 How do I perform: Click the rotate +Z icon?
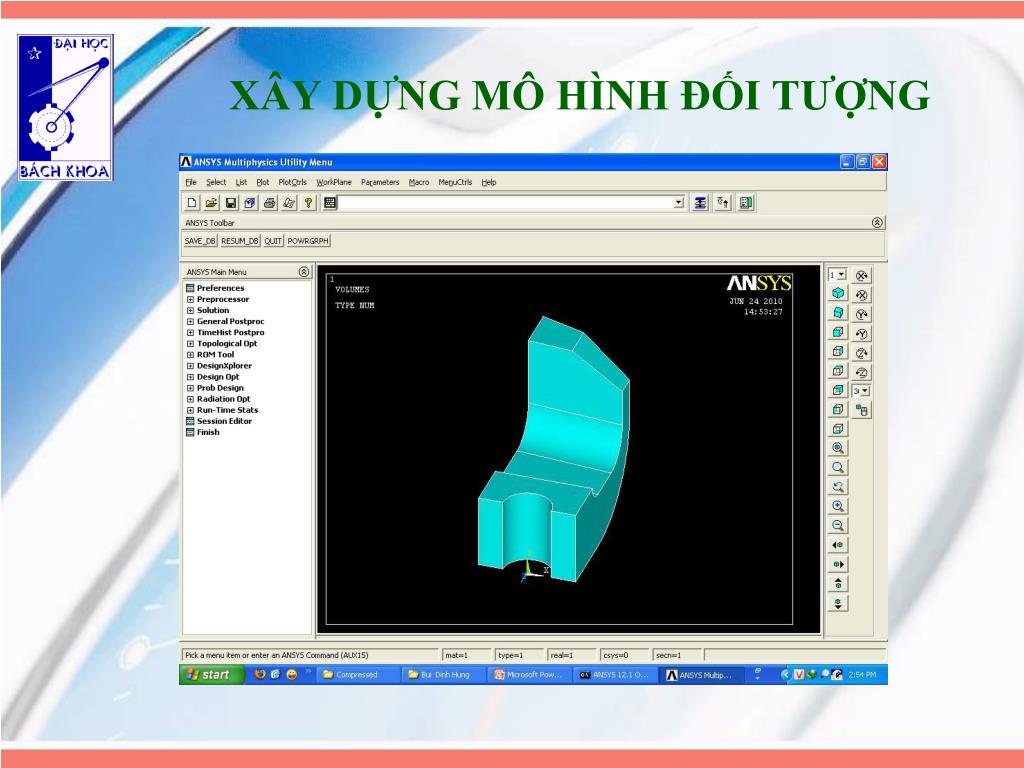pyautogui.click(x=862, y=353)
